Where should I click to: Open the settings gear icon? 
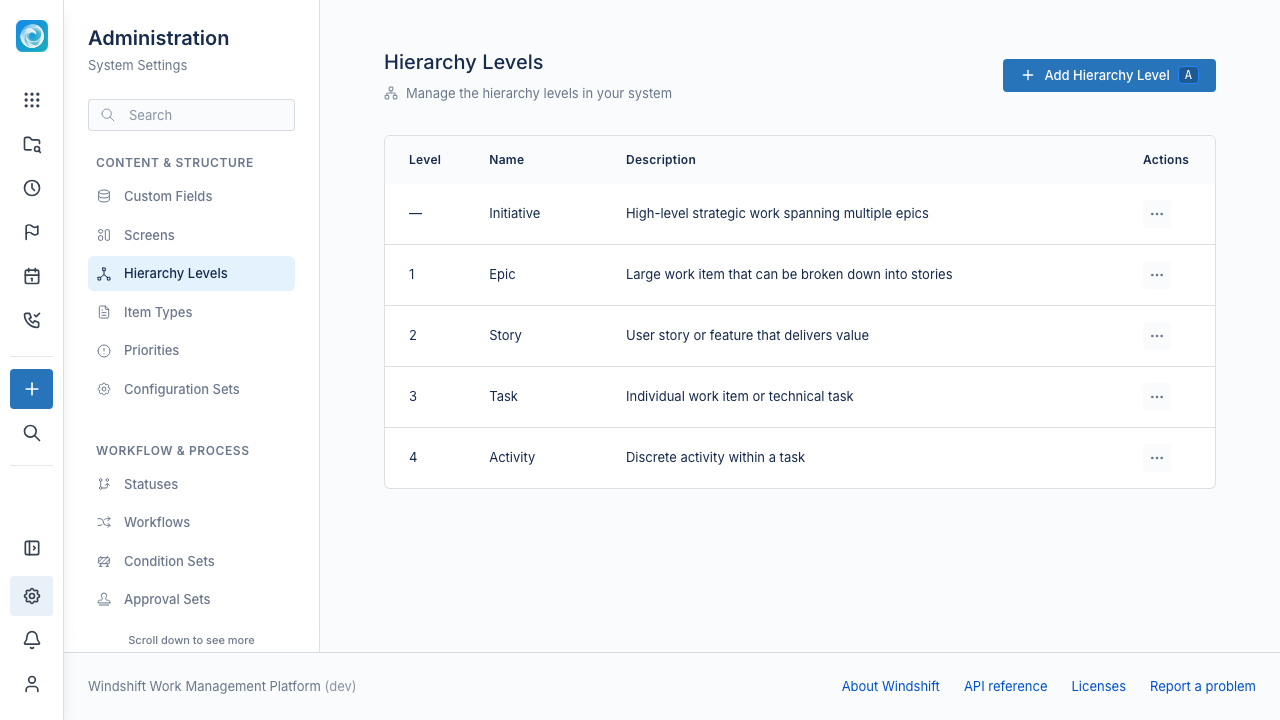click(x=32, y=596)
